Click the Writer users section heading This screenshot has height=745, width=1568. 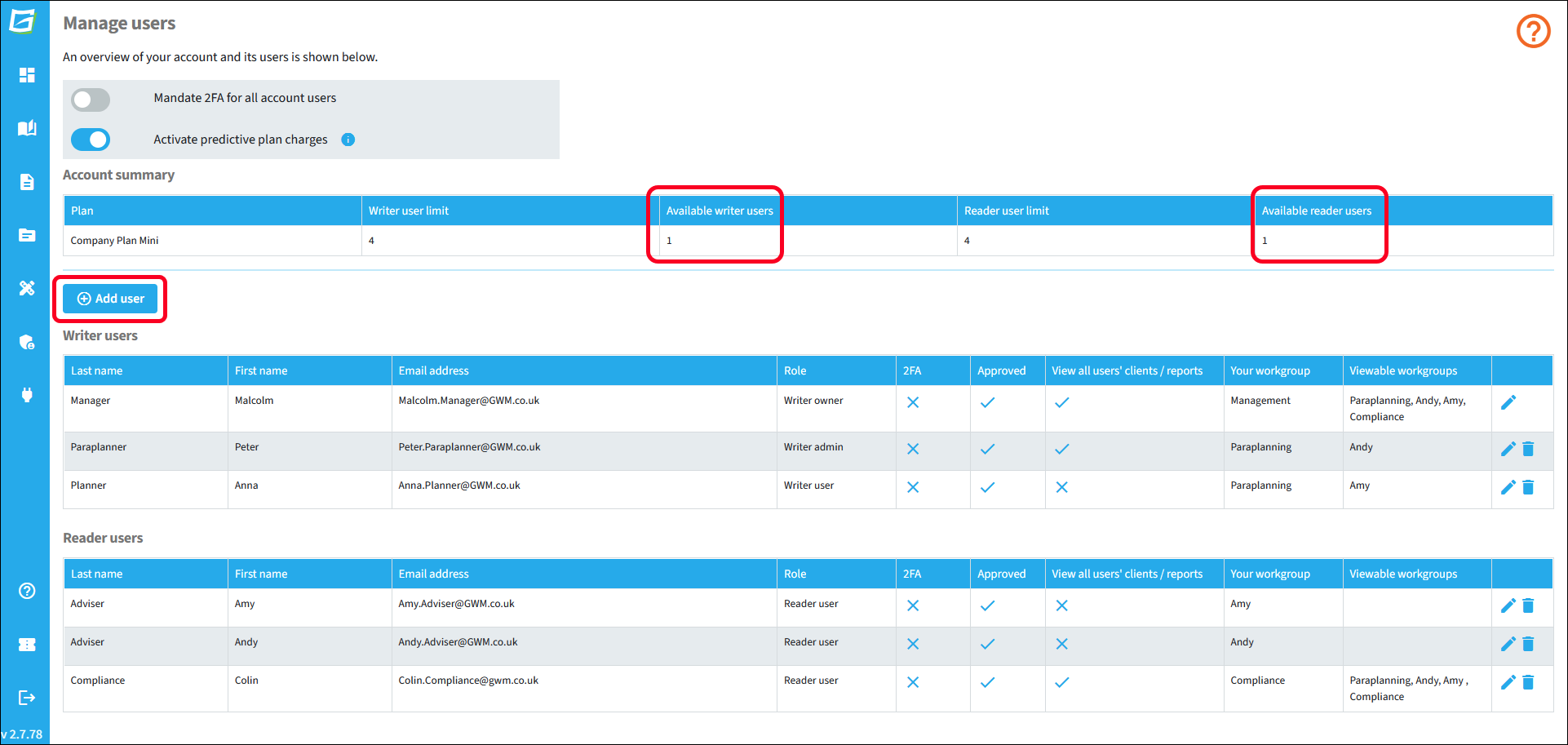[x=100, y=335]
